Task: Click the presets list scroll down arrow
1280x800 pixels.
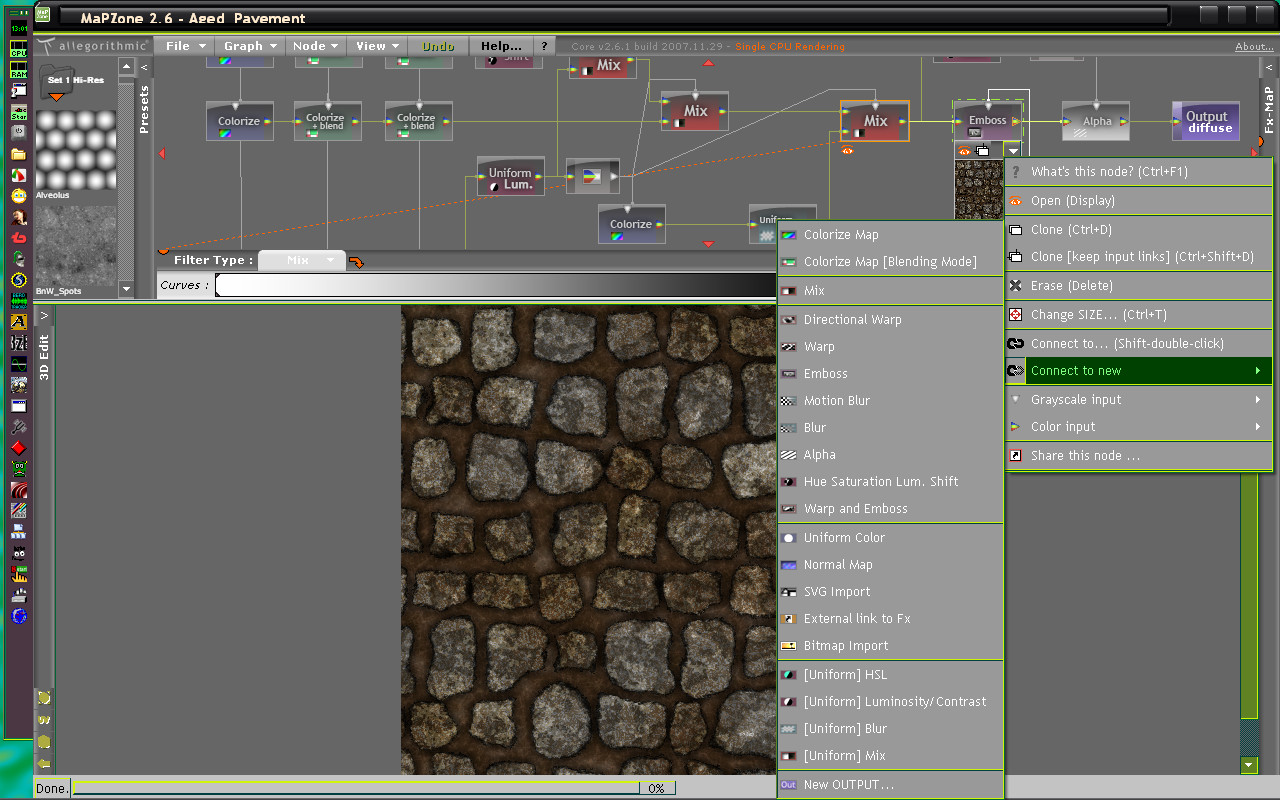Action: (126, 289)
